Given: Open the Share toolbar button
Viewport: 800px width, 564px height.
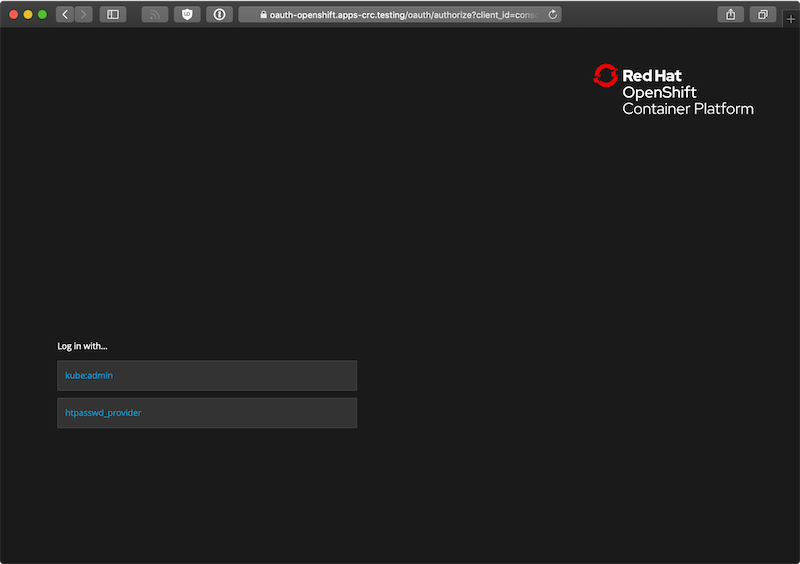Looking at the screenshot, I should tap(731, 14).
